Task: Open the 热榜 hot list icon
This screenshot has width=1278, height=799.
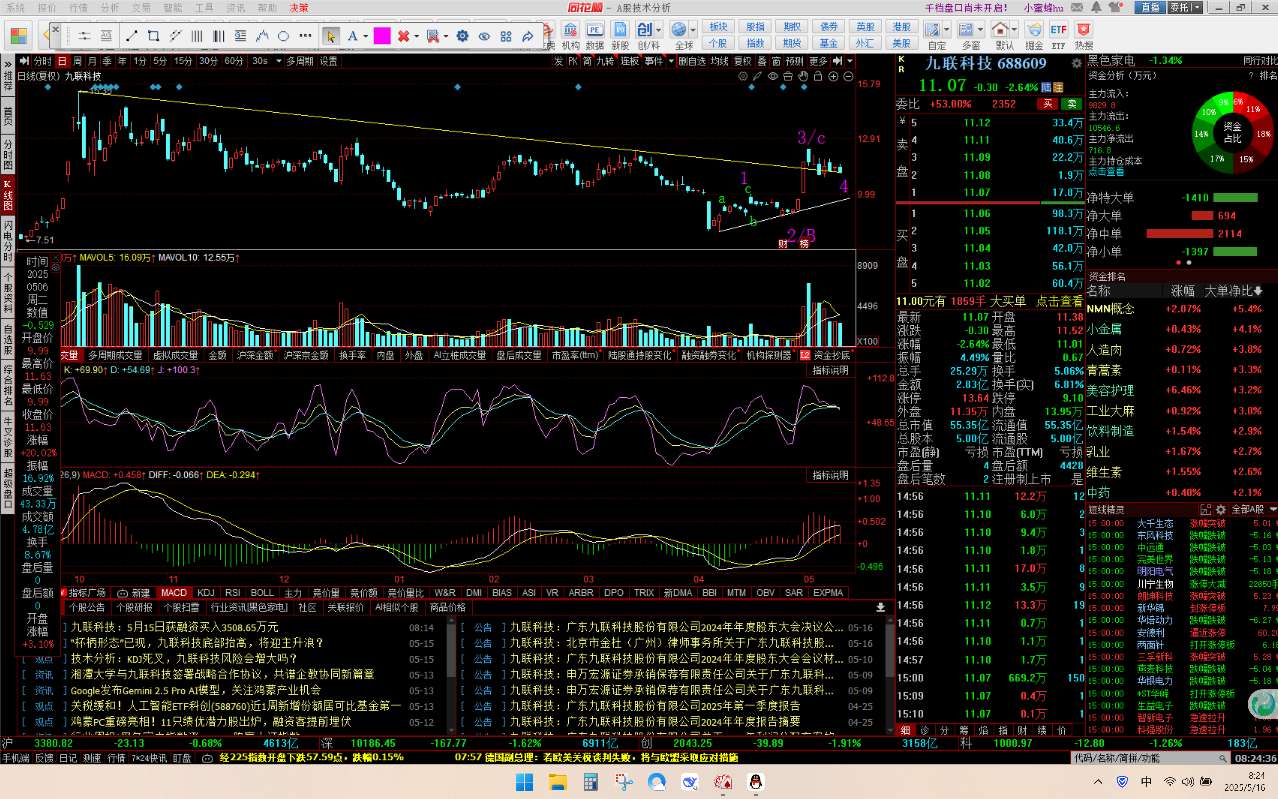Action: coord(1084,35)
